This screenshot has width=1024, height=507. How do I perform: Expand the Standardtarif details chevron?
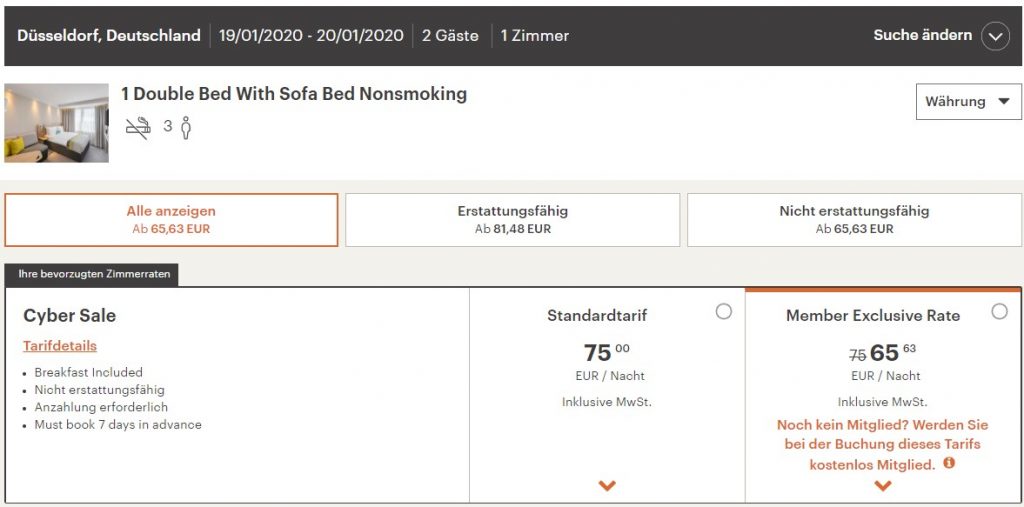(x=607, y=486)
